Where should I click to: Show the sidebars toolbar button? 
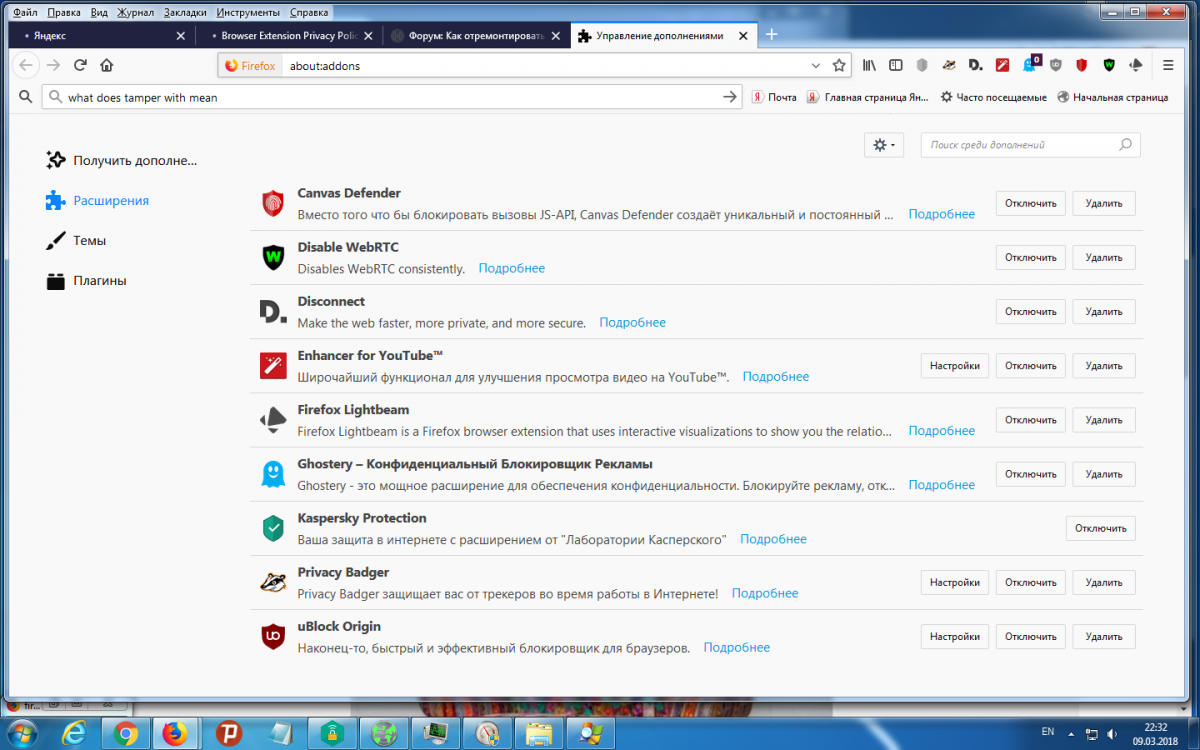[896, 65]
